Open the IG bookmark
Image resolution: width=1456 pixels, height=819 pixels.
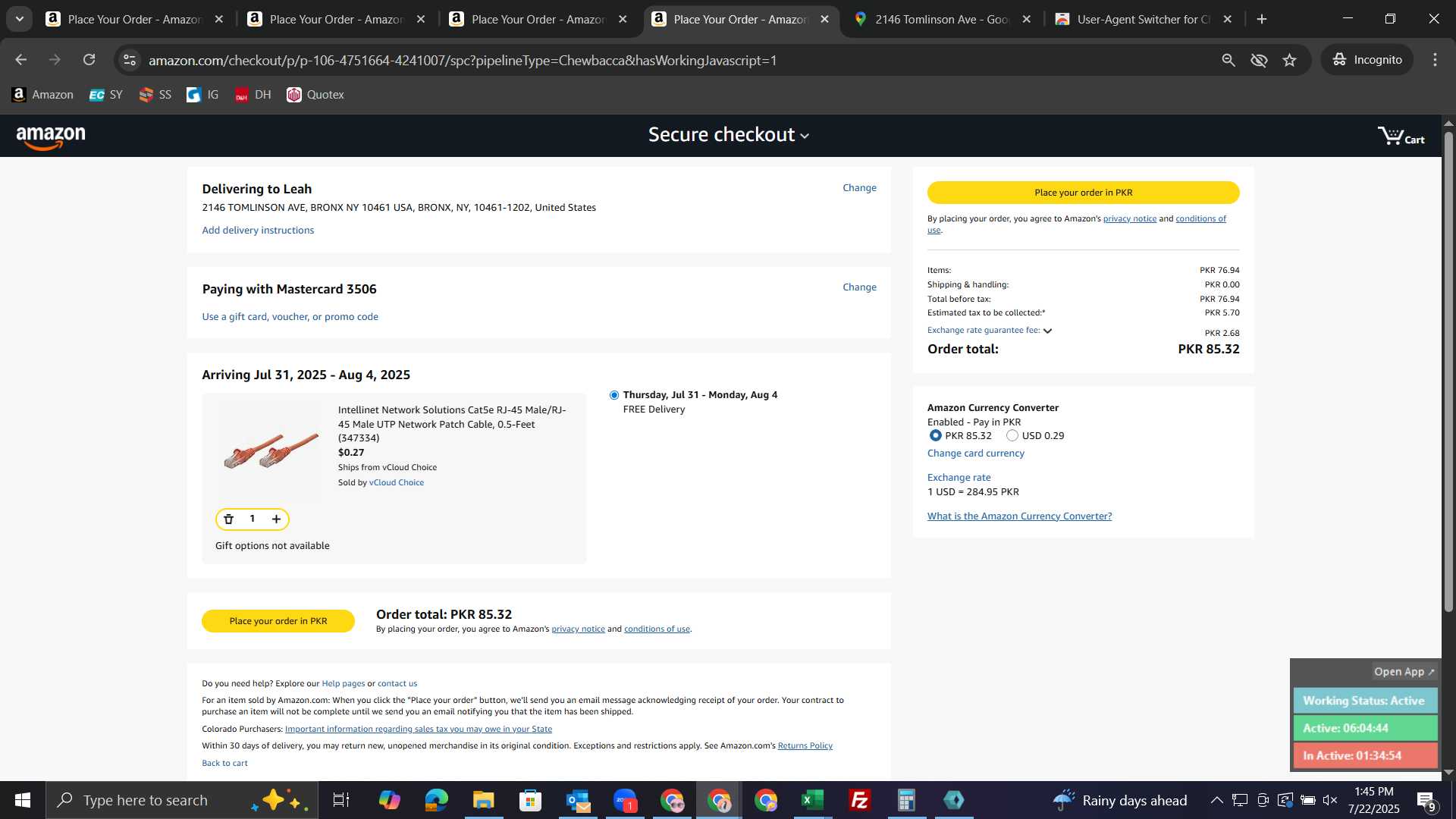(202, 95)
